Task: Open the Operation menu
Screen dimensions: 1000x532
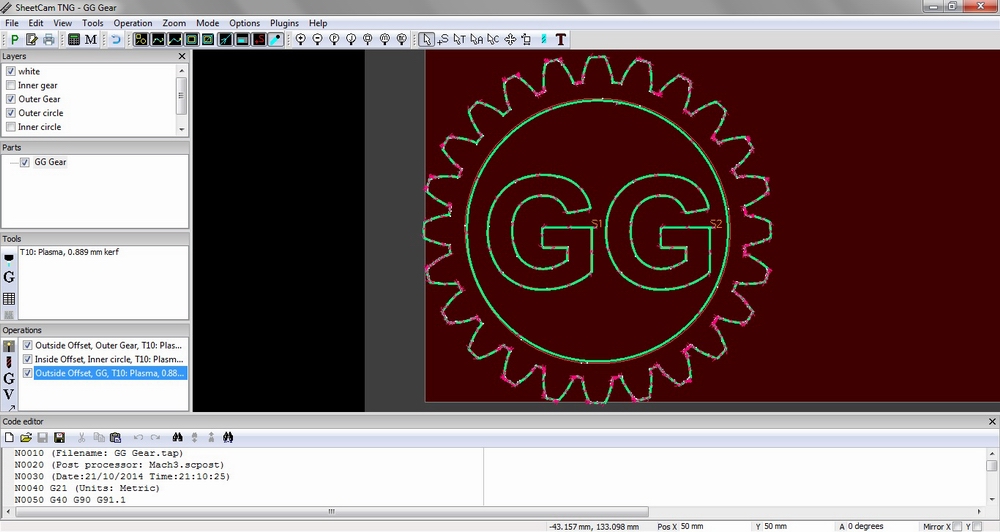Action: point(133,23)
